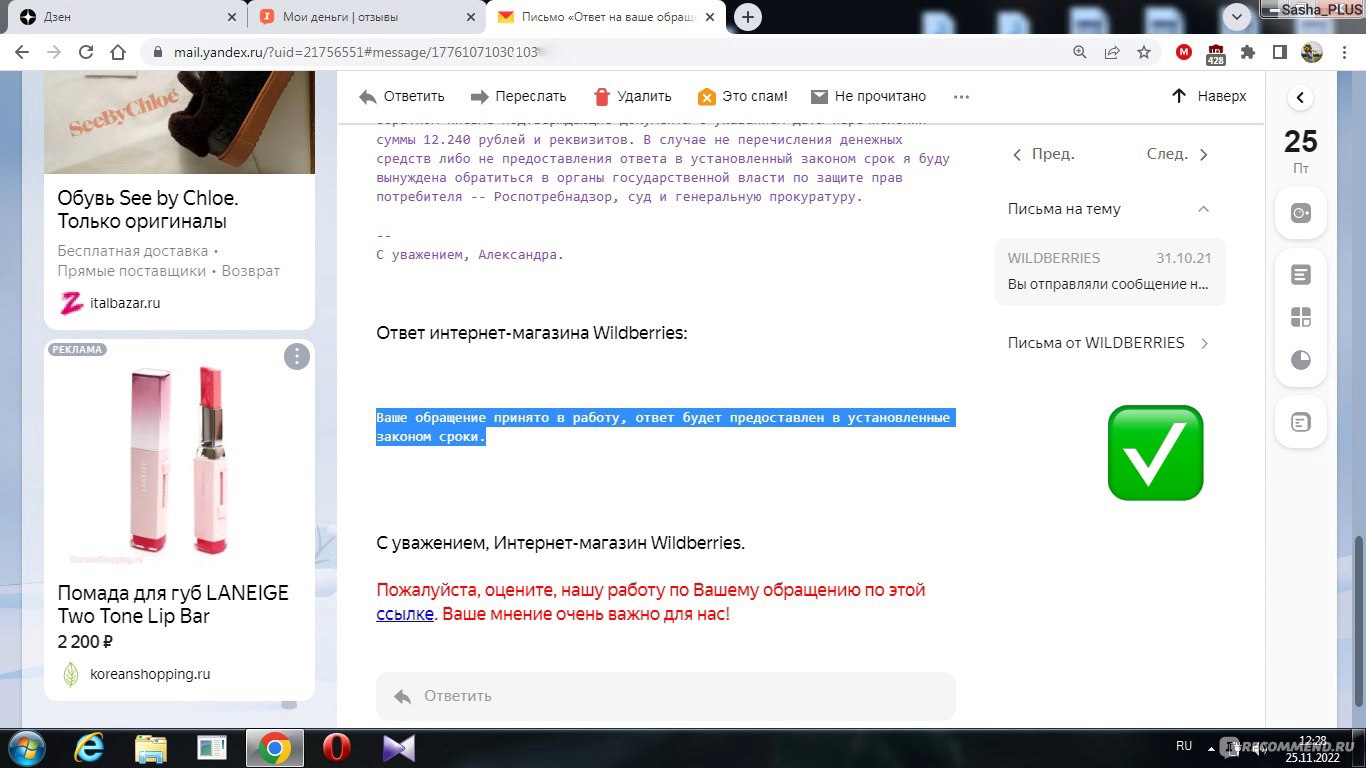Mark the email as spam
Viewport: 1366px width, 768px height.
tap(743, 96)
